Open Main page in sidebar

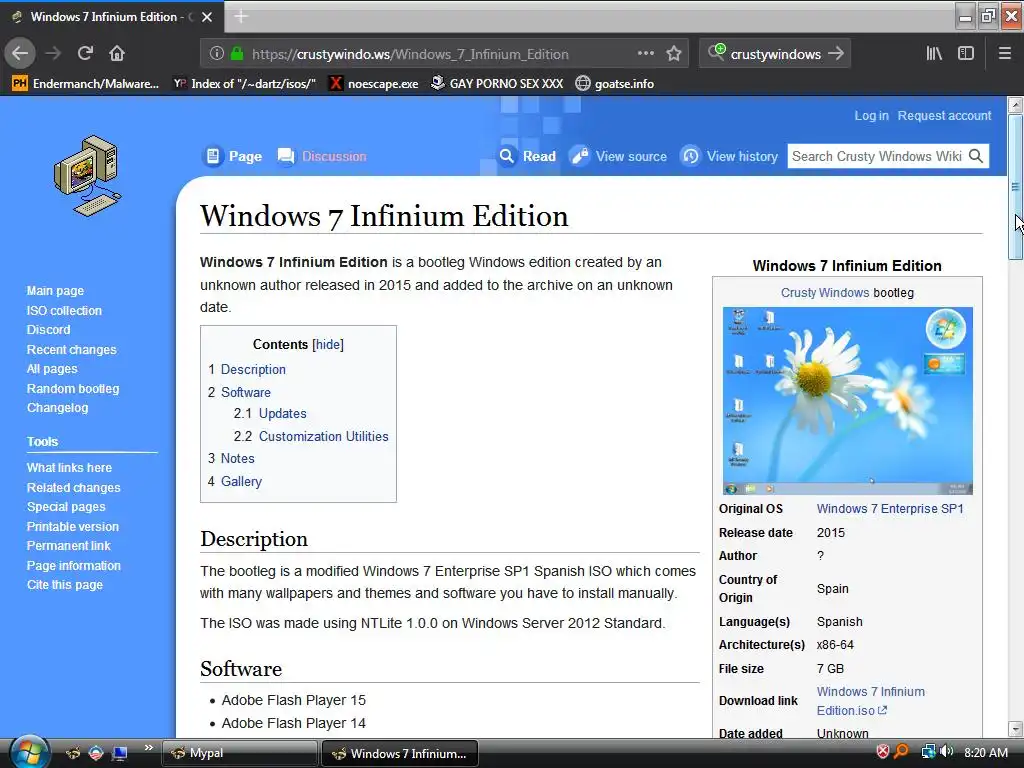point(55,291)
